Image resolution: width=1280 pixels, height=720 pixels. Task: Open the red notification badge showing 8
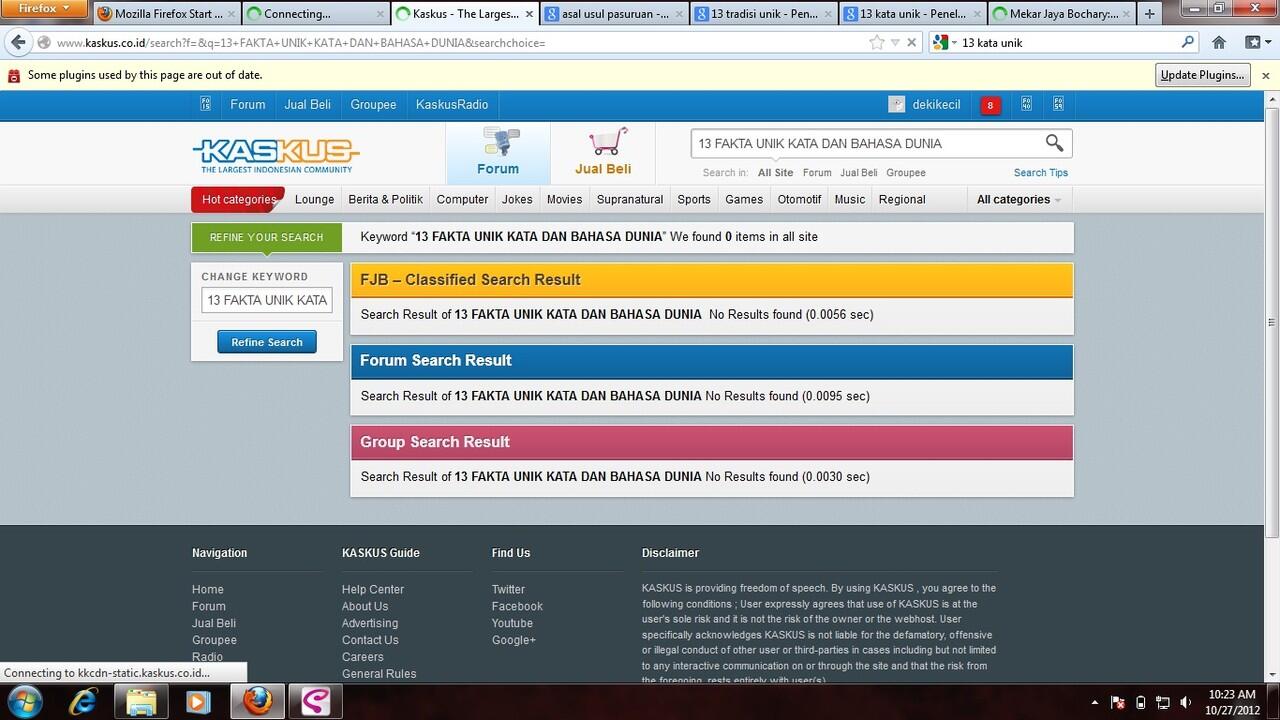pos(990,105)
